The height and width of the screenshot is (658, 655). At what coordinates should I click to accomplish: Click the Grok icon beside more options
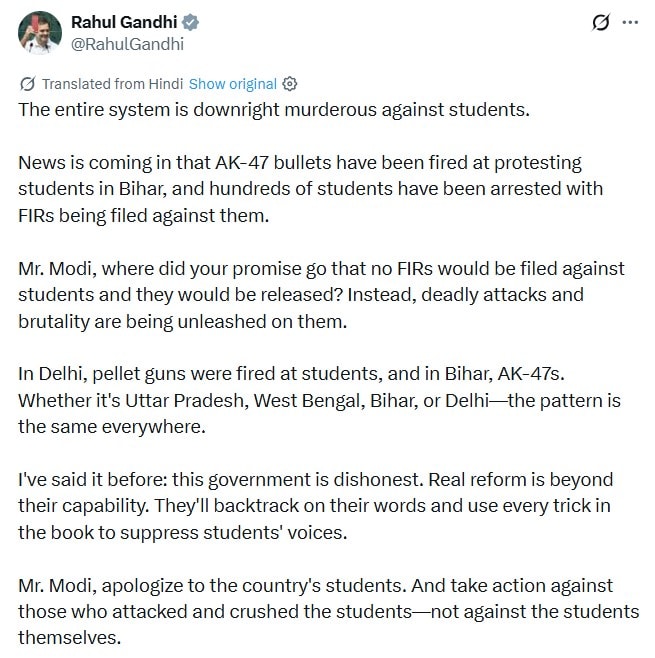[600, 22]
